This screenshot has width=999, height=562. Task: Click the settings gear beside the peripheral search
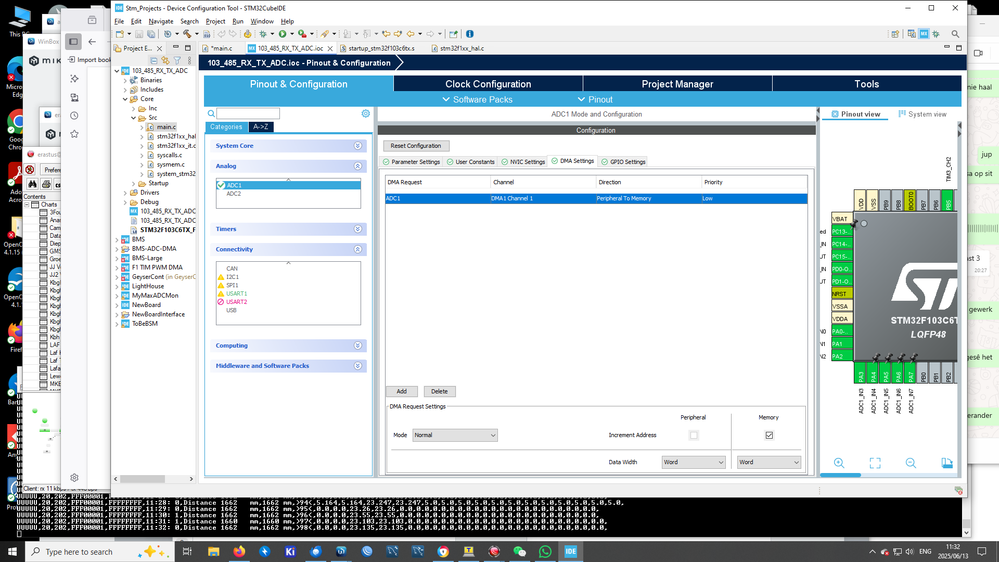point(366,113)
